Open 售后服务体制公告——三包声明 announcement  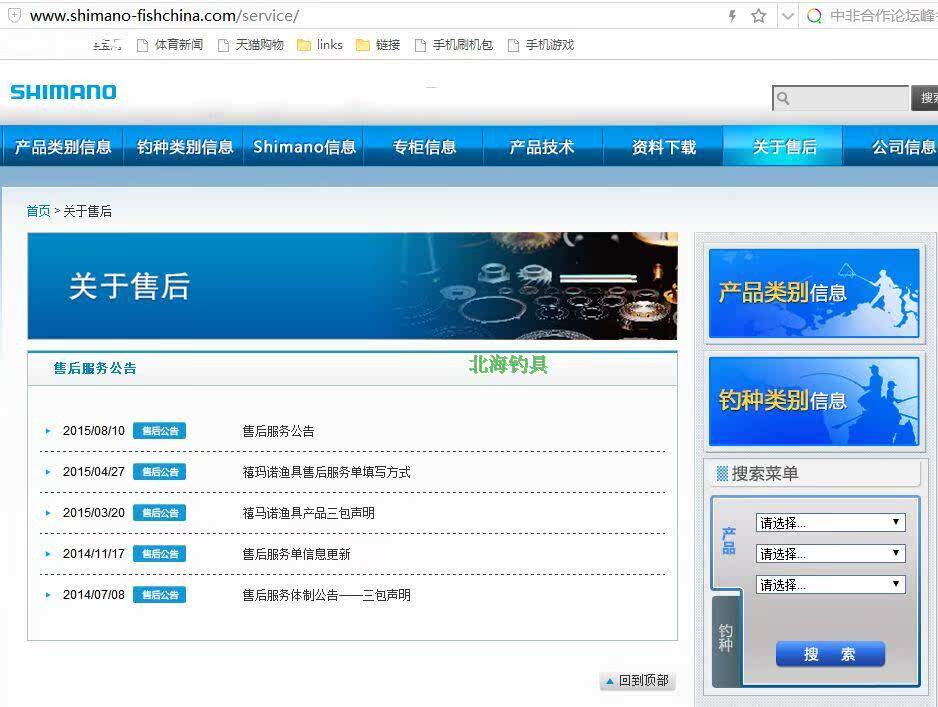326,595
